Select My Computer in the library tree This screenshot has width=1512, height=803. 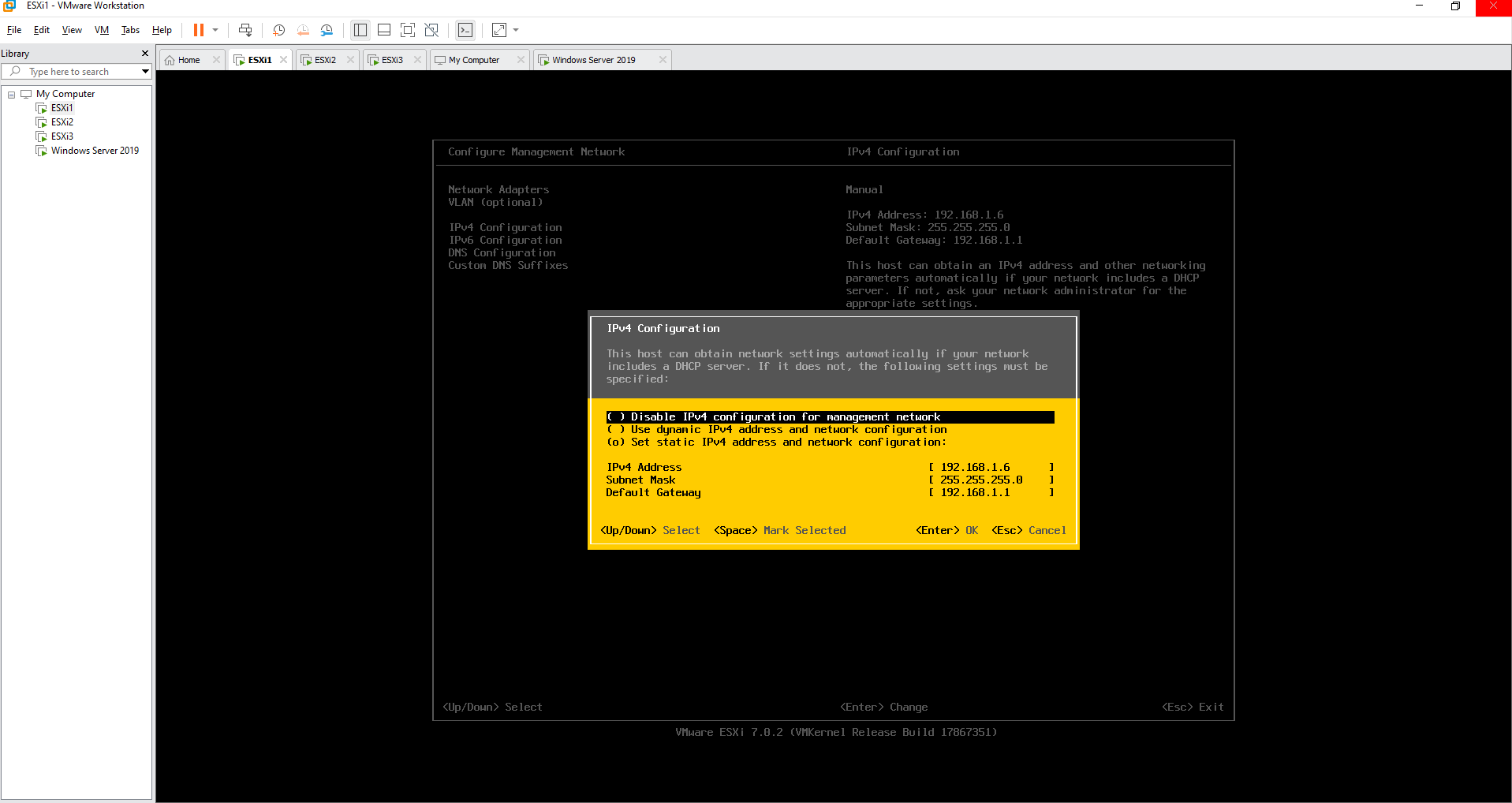click(65, 94)
